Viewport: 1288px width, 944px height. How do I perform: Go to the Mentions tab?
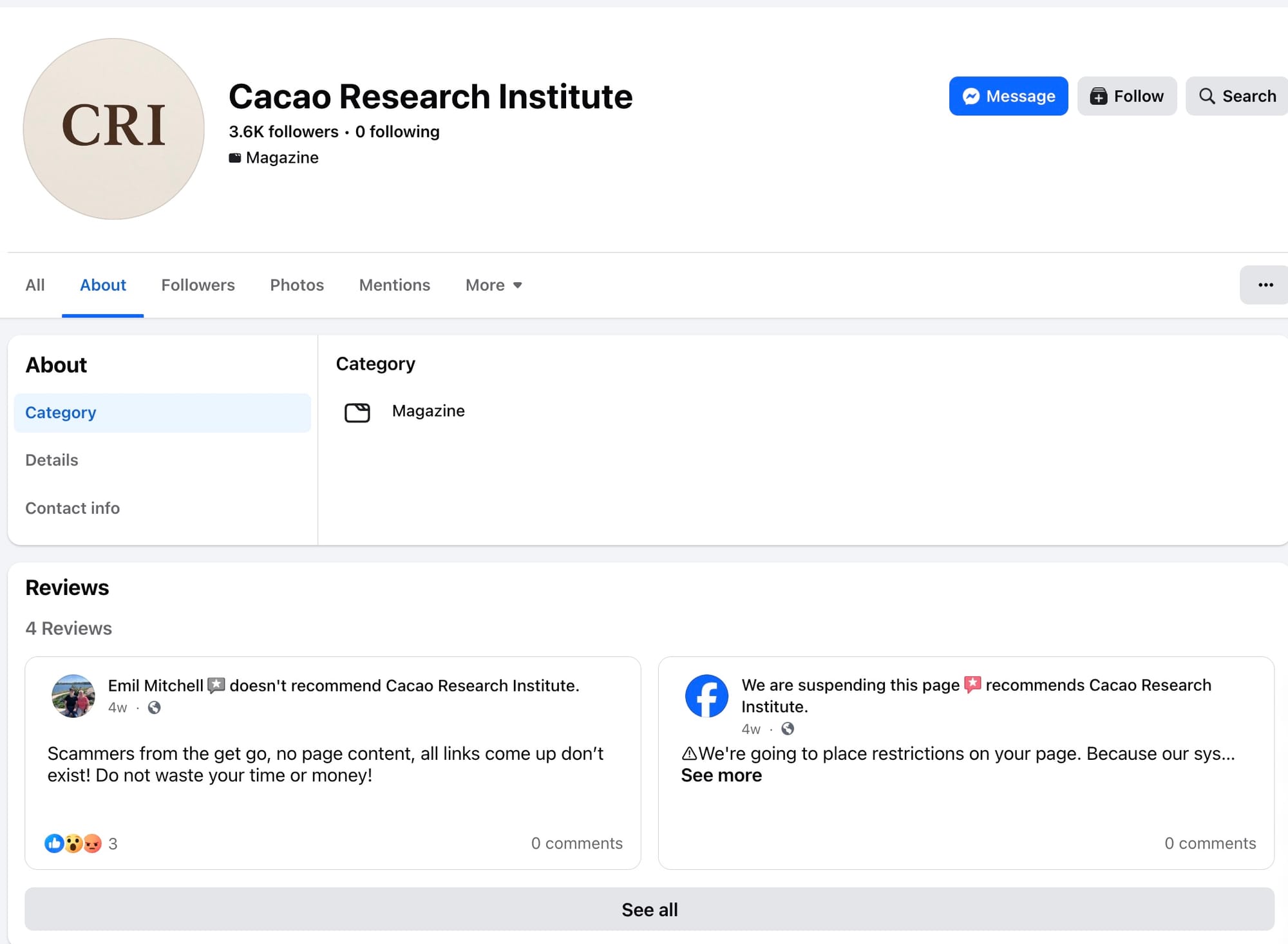pos(394,285)
